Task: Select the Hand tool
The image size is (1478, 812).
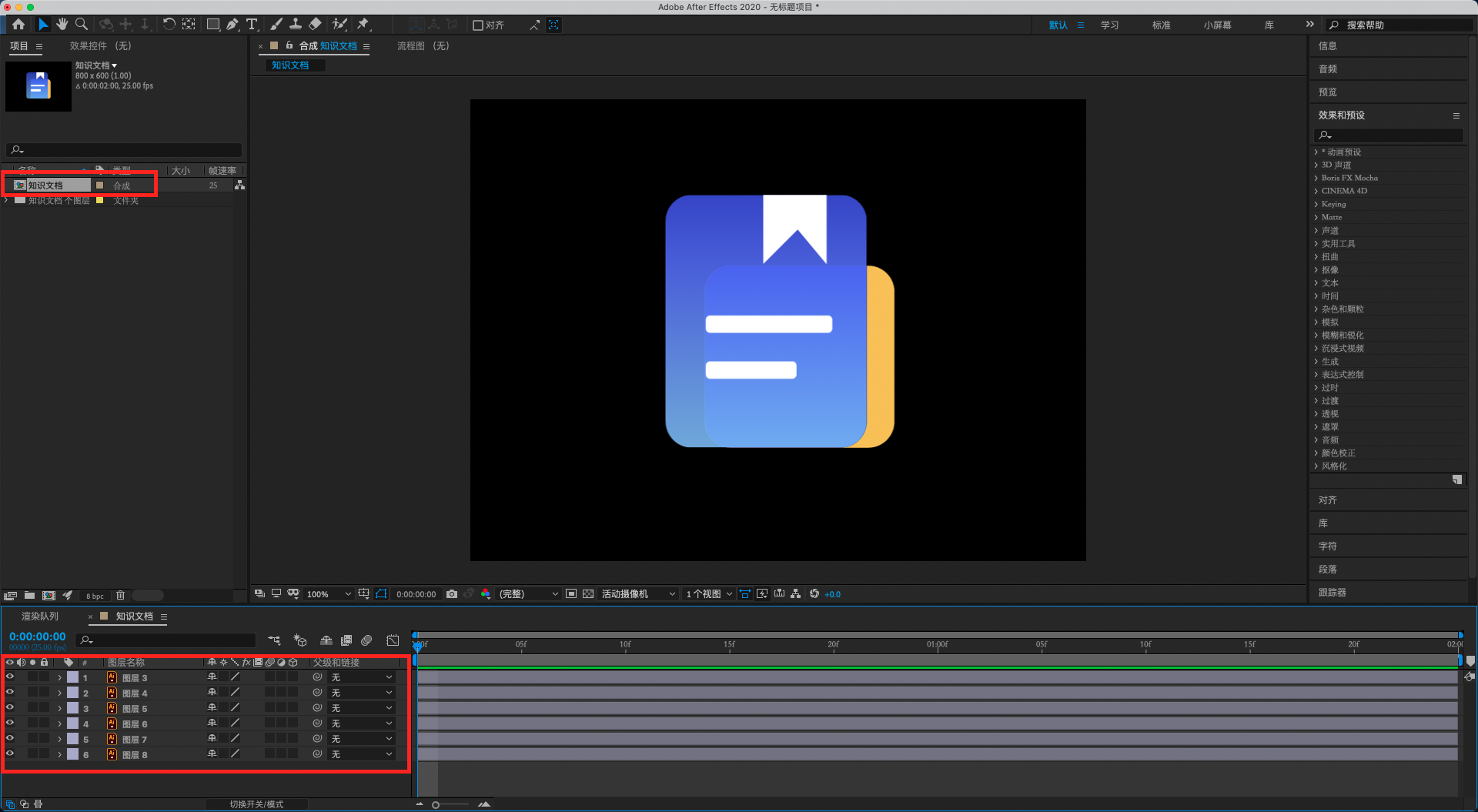Action: click(62, 25)
